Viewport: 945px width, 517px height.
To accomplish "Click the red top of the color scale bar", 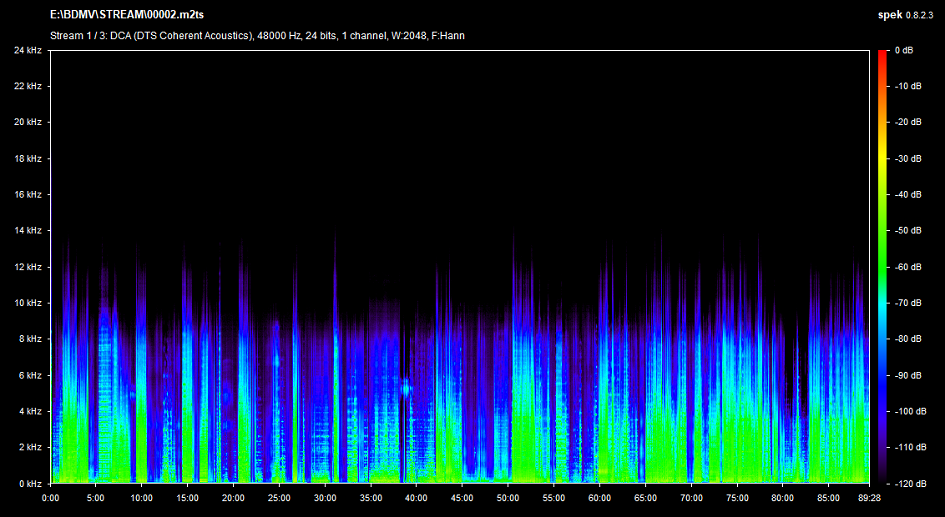I will 882,58.
